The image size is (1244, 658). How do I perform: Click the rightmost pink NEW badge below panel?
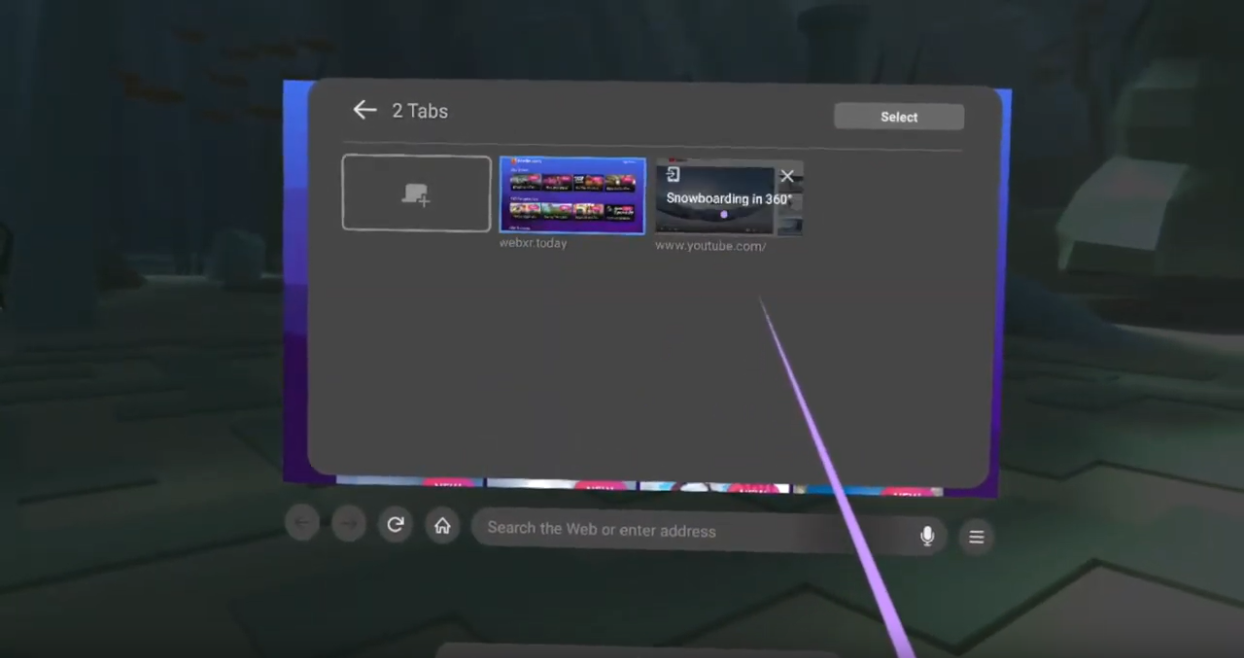[905, 493]
